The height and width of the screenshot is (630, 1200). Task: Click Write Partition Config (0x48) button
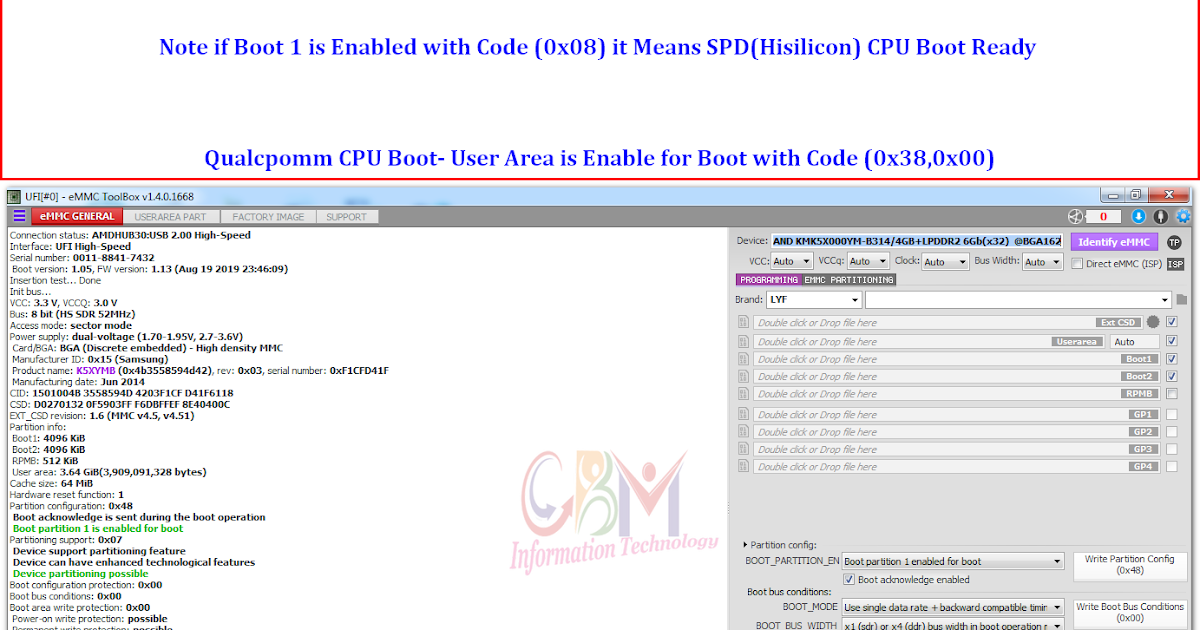click(1130, 566)
